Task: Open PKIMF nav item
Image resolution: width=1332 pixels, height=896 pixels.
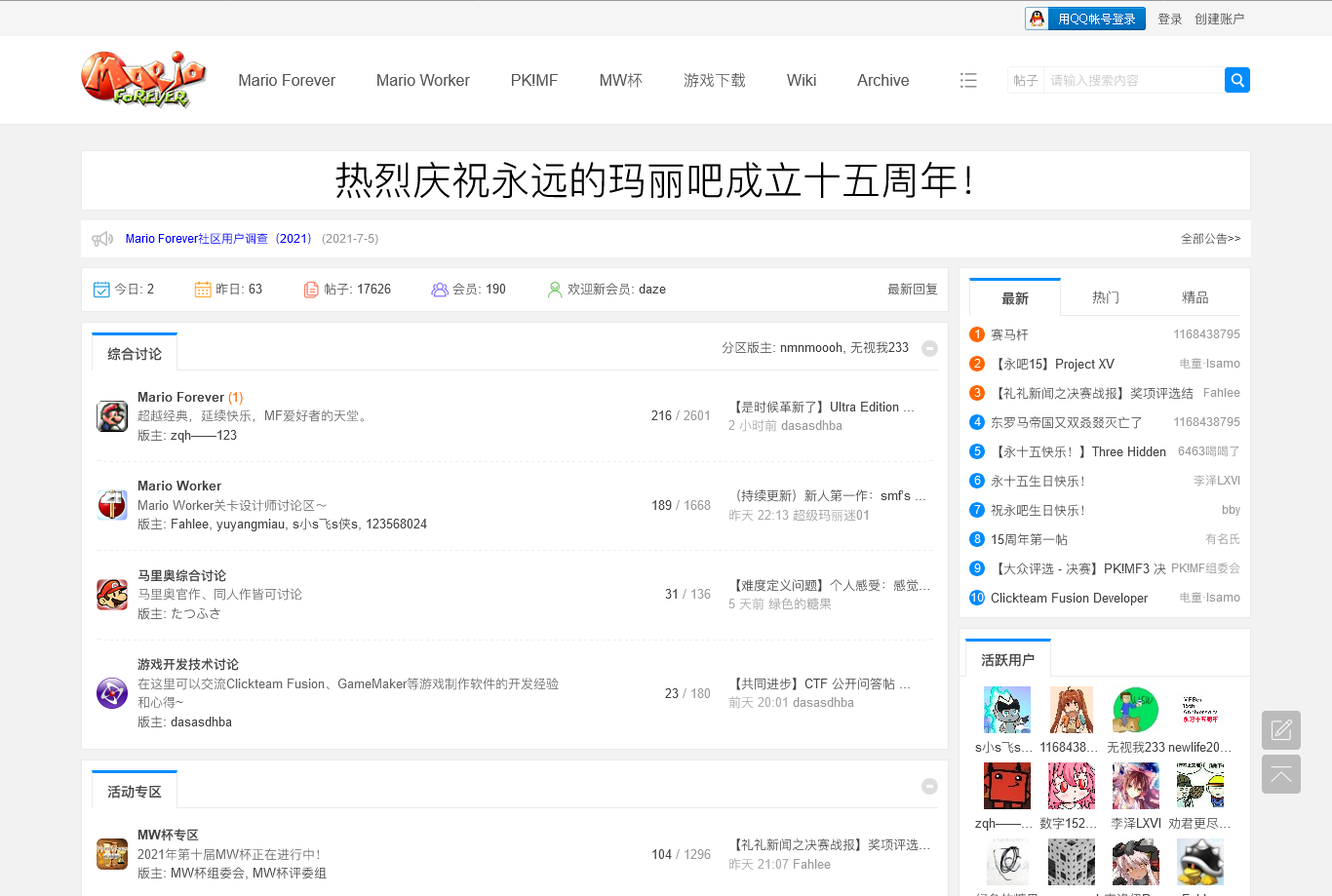Action: (x=534, y=80)
